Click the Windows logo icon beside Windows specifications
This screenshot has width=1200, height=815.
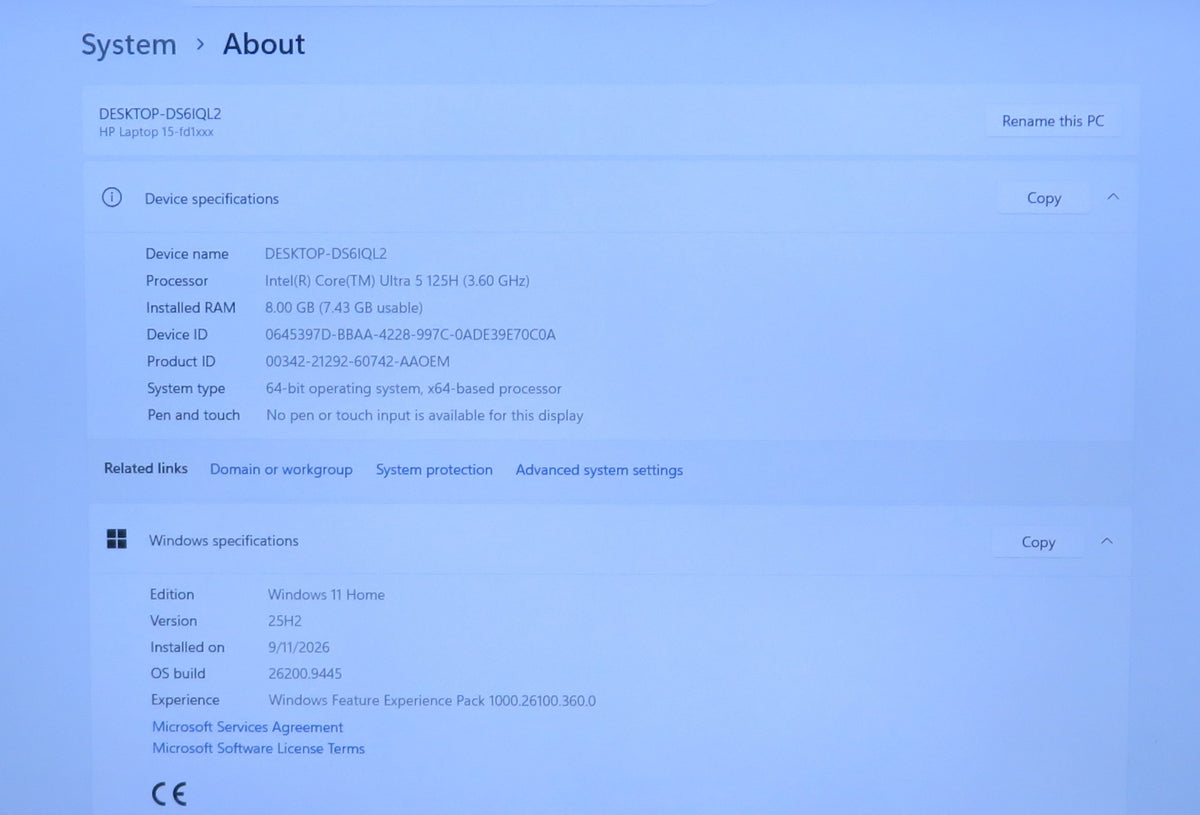coord(117,539)
